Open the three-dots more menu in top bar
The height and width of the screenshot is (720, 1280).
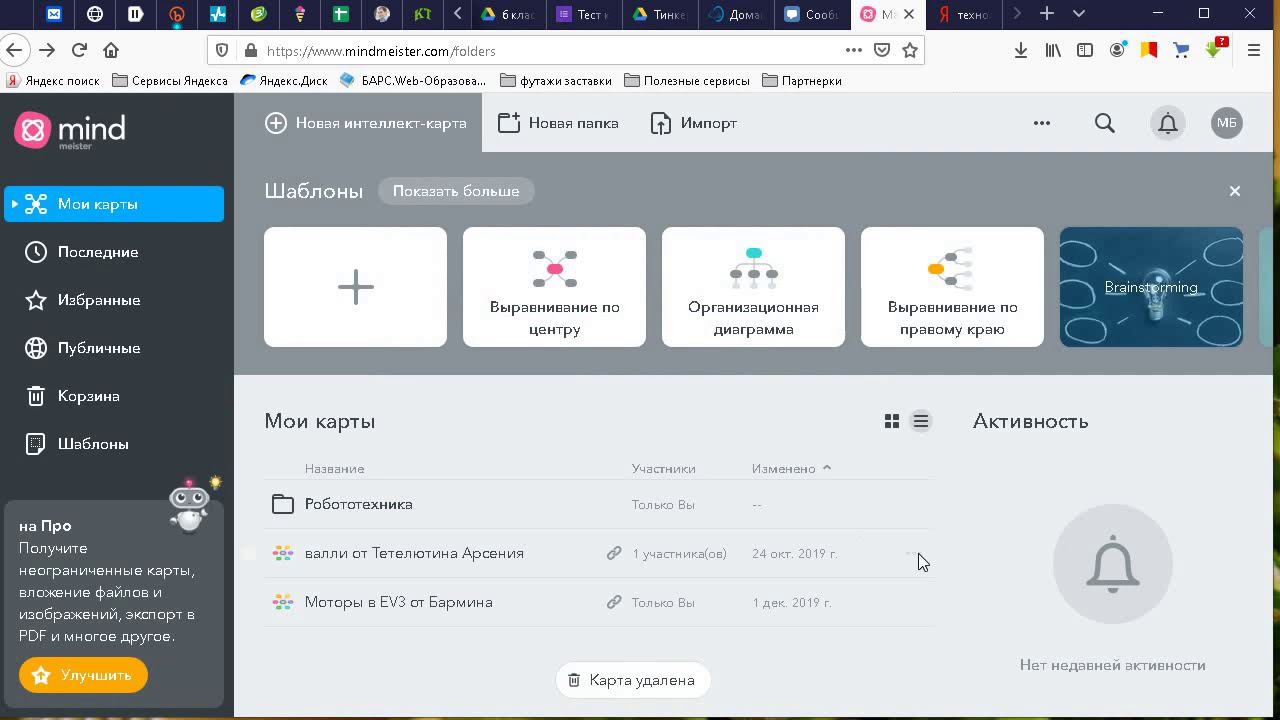pyautogui.click(x=1042, y=123)
